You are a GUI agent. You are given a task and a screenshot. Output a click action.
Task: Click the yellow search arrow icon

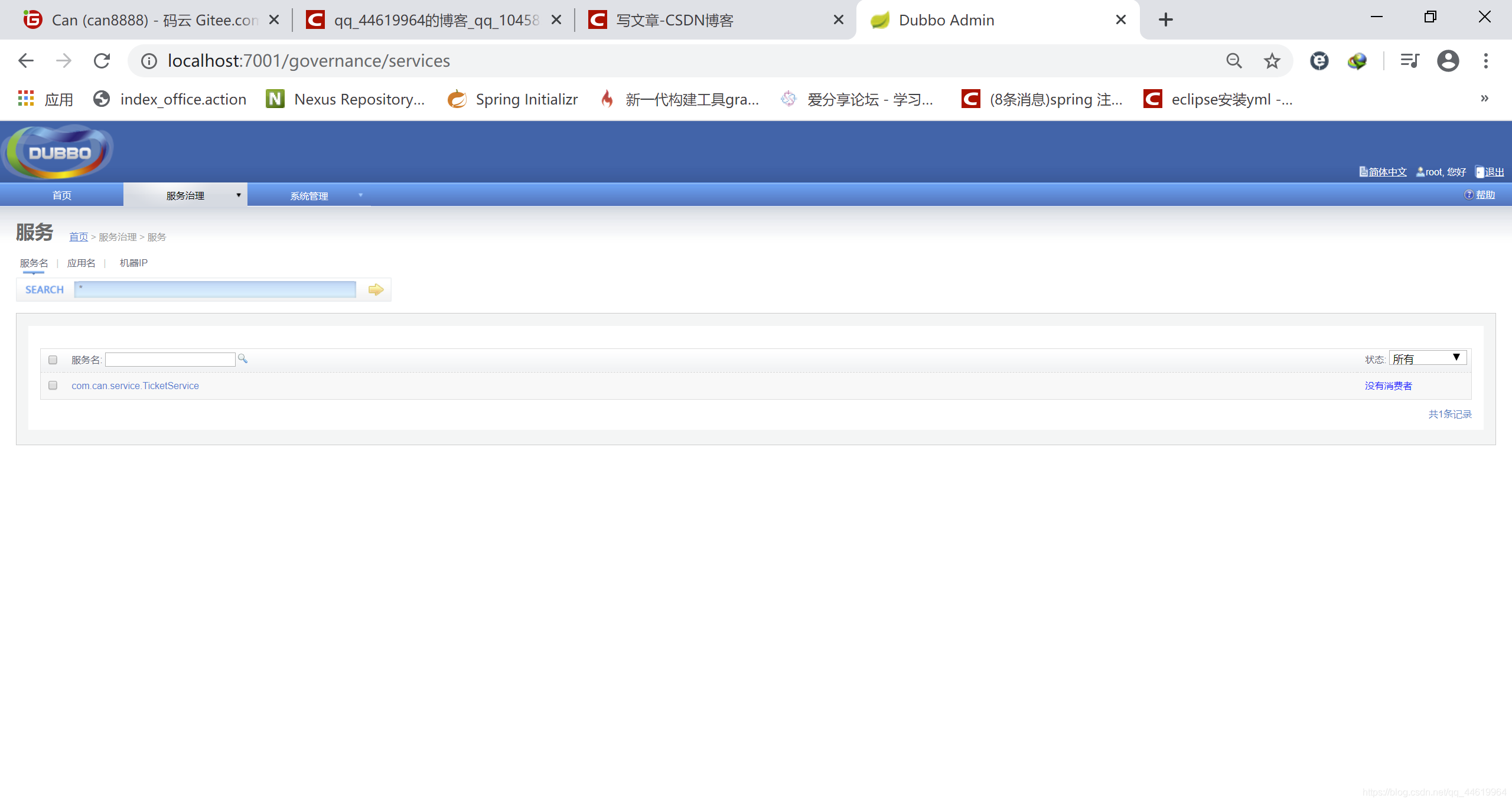click(376, 289)
